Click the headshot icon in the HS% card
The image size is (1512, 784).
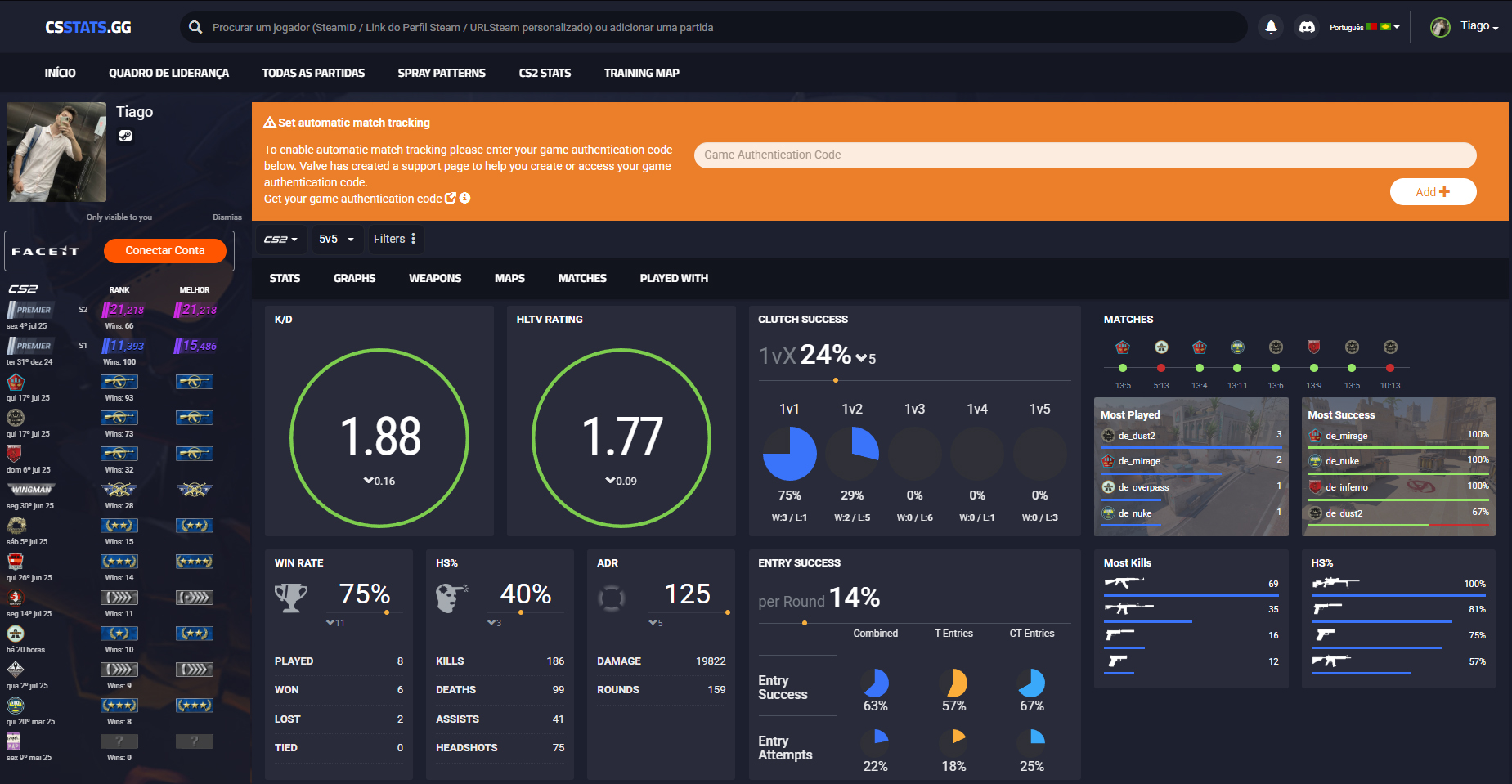point(452,598)
